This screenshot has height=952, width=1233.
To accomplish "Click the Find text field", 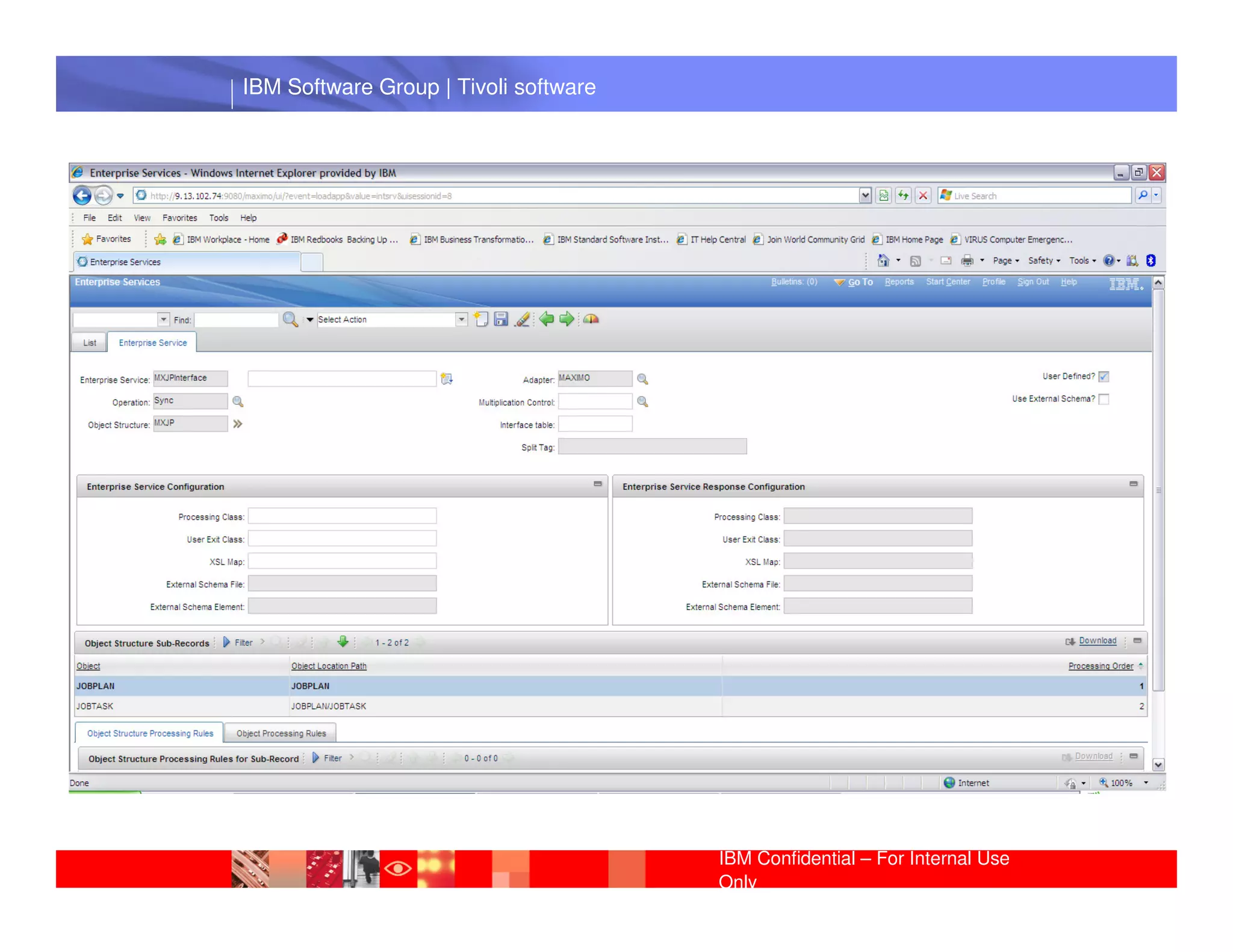I will click(236, 320).
